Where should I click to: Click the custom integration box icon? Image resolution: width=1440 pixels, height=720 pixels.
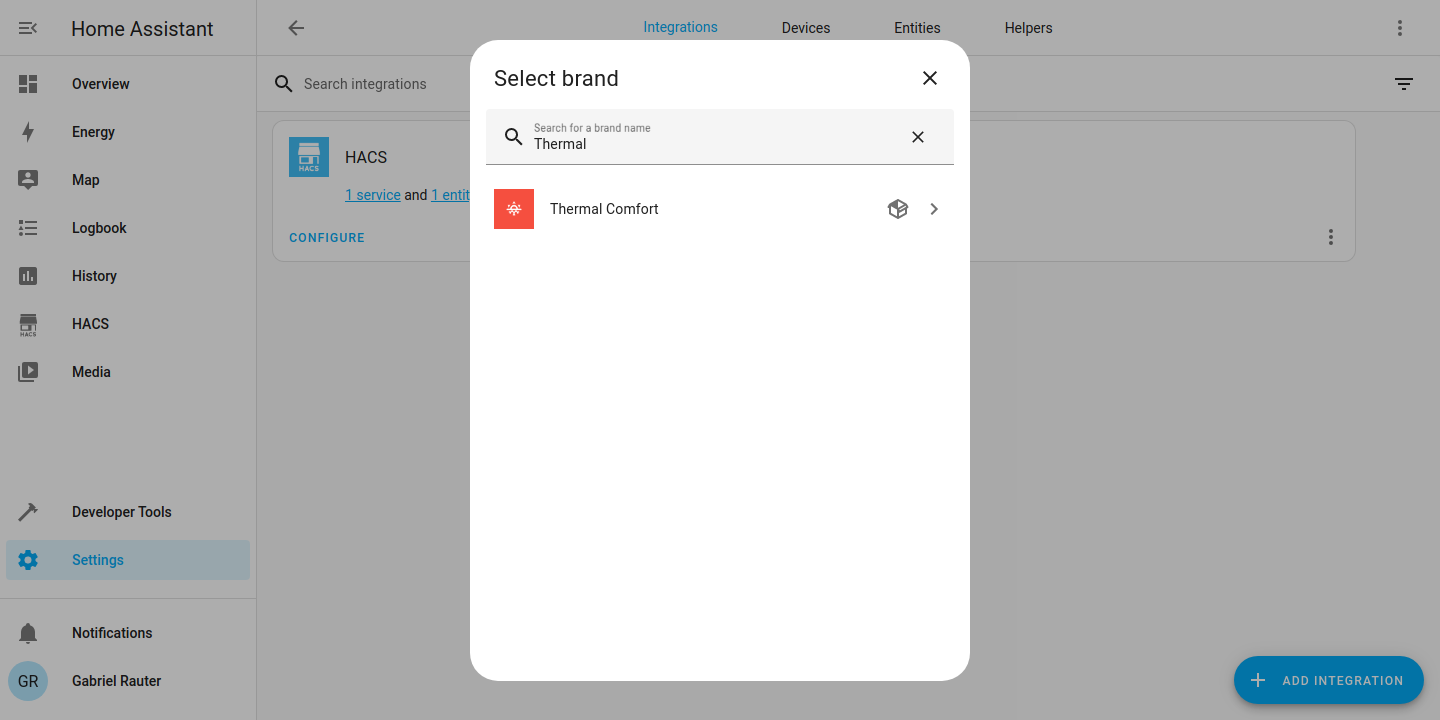pos(898,209)
